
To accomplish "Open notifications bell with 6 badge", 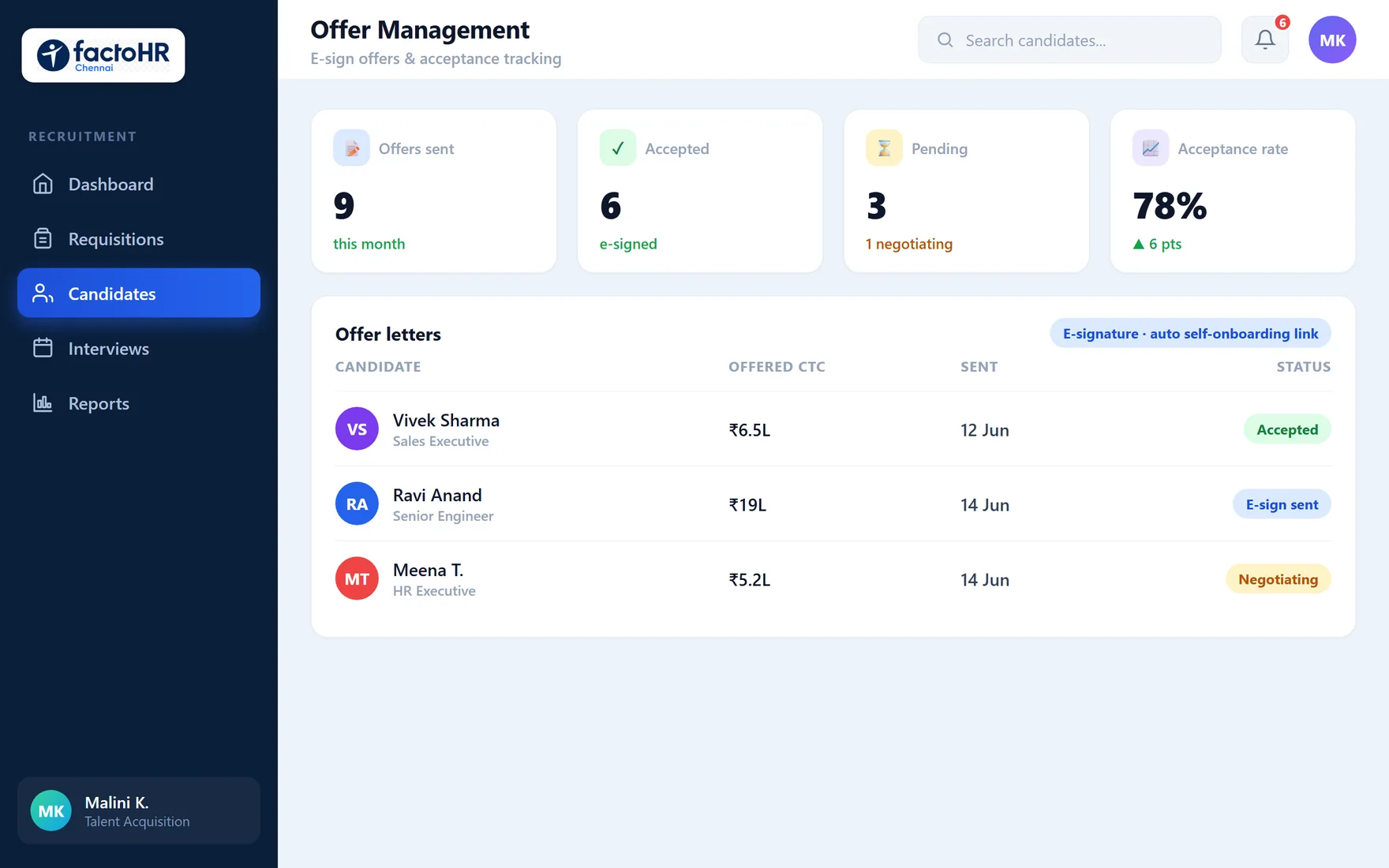I will (x=1265, y=39).
